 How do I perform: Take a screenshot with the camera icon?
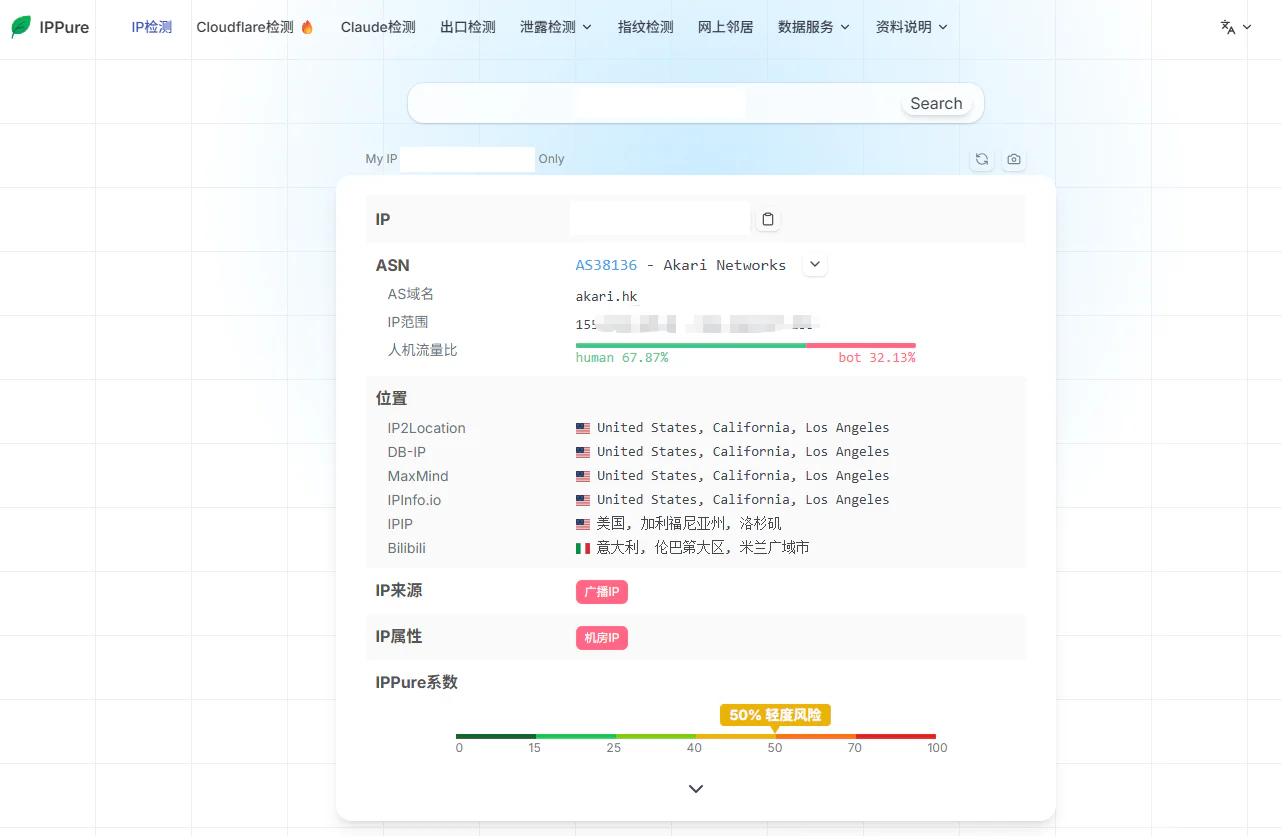[1014, 159]
